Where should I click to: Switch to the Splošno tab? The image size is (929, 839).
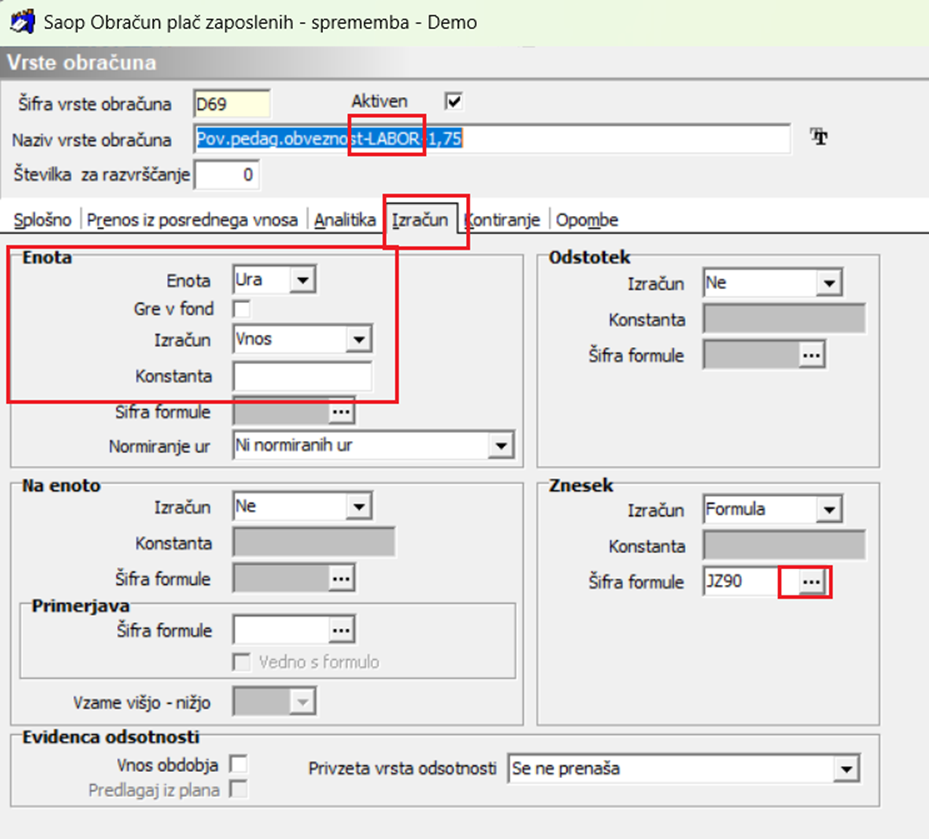tap(43, 220)
